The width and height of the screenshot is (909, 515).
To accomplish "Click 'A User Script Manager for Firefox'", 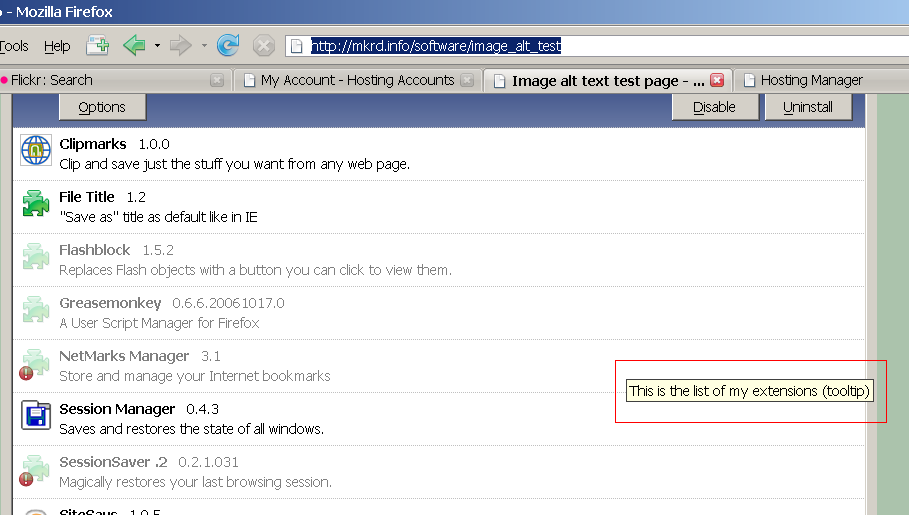I will tap(159, 323).
